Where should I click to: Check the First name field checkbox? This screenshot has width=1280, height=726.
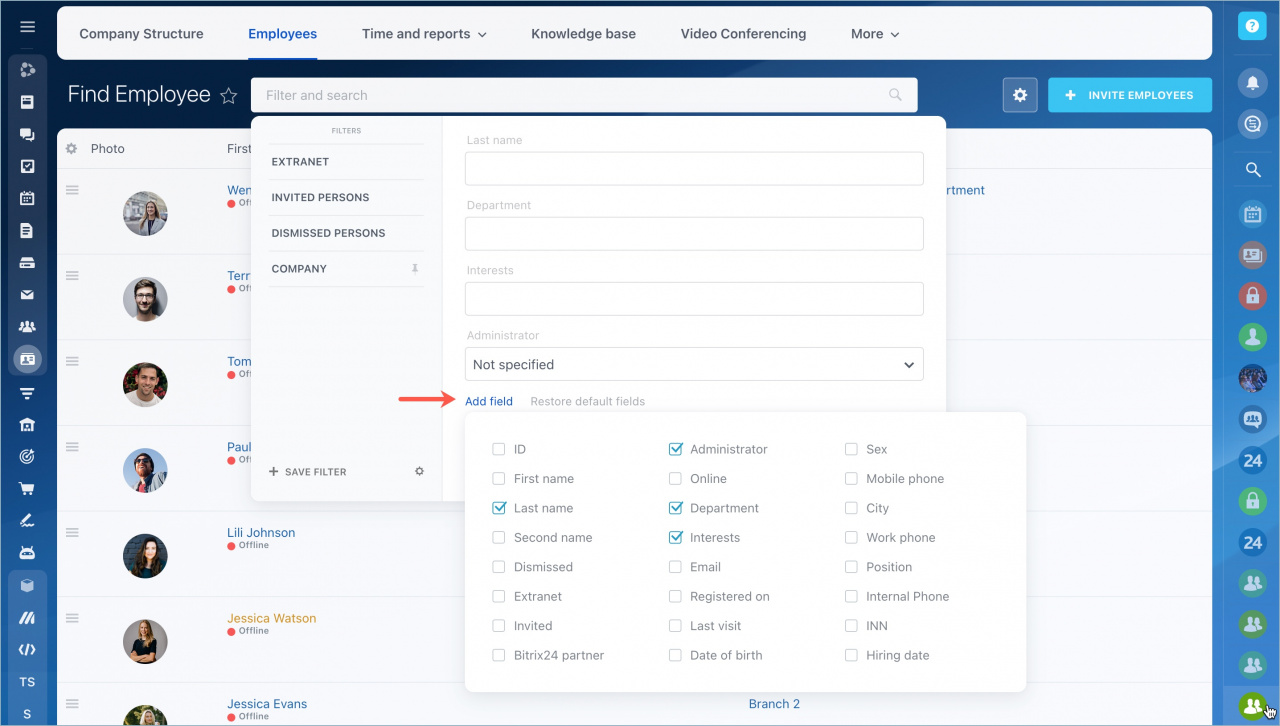pyautogui.click(x=499, y=479)
